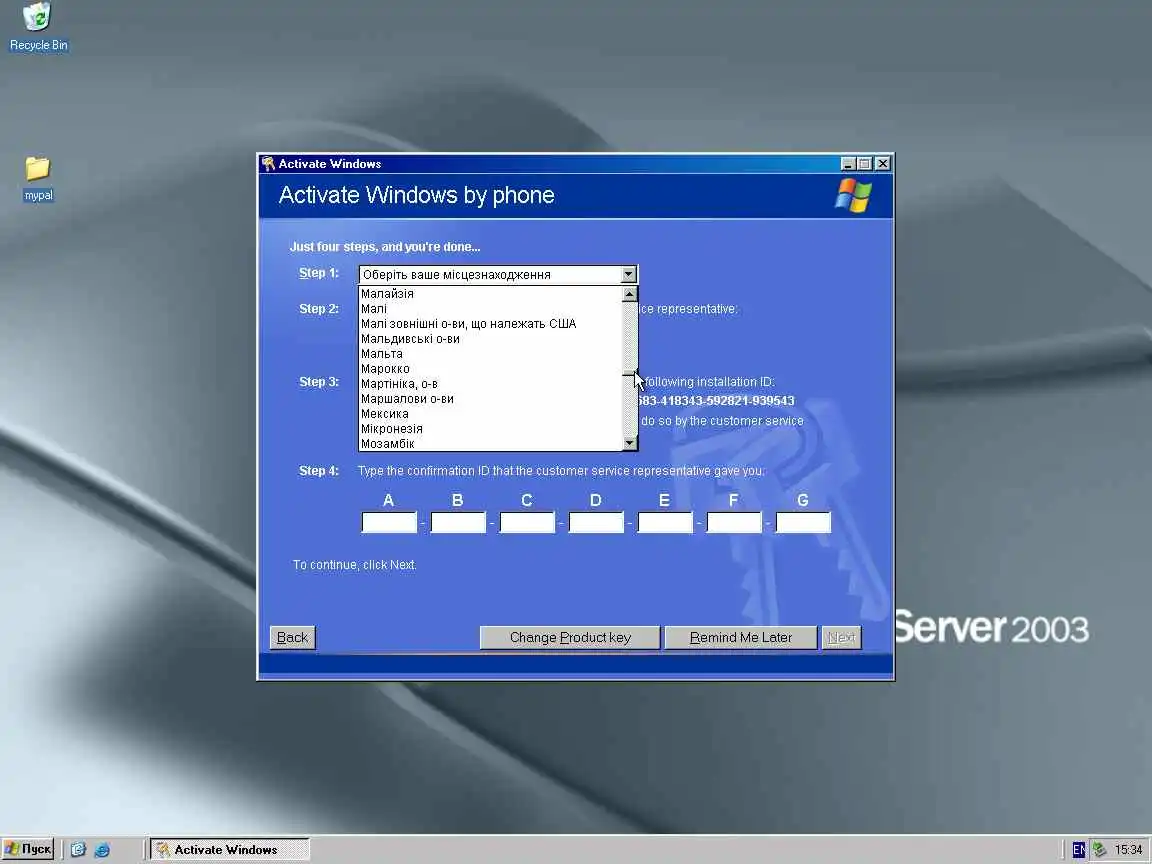Click Activate Windows taskbar button
1152x864 pixels.
tap(229, 849)
